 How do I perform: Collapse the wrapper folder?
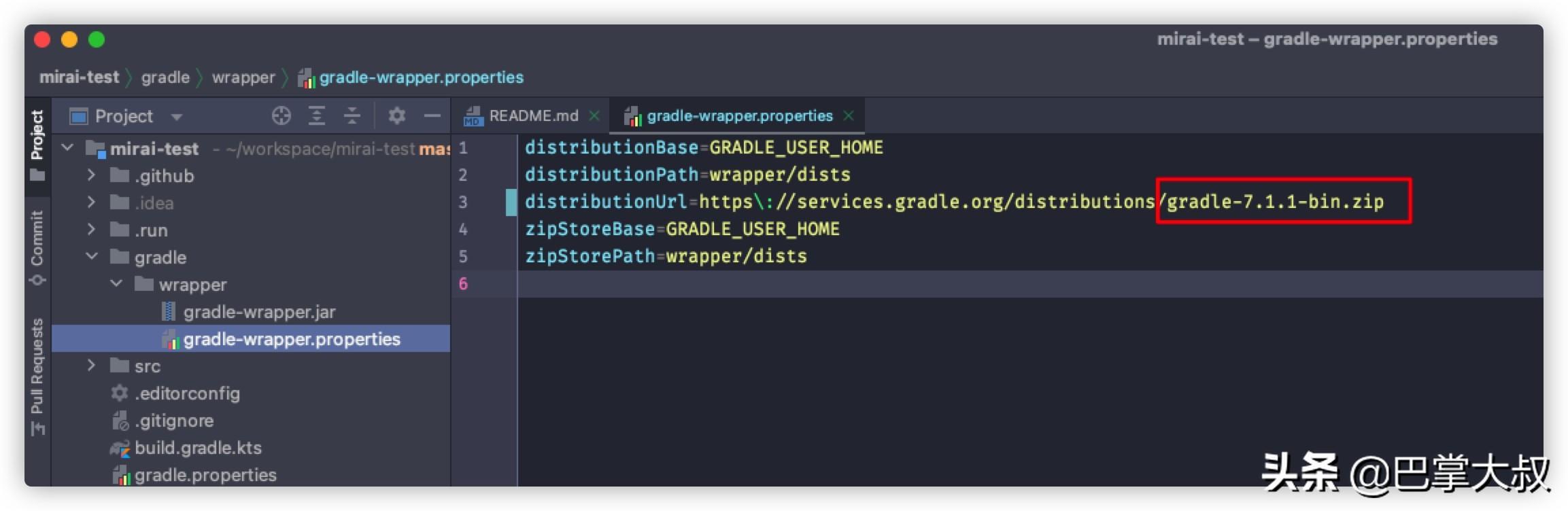pos(116,283)
